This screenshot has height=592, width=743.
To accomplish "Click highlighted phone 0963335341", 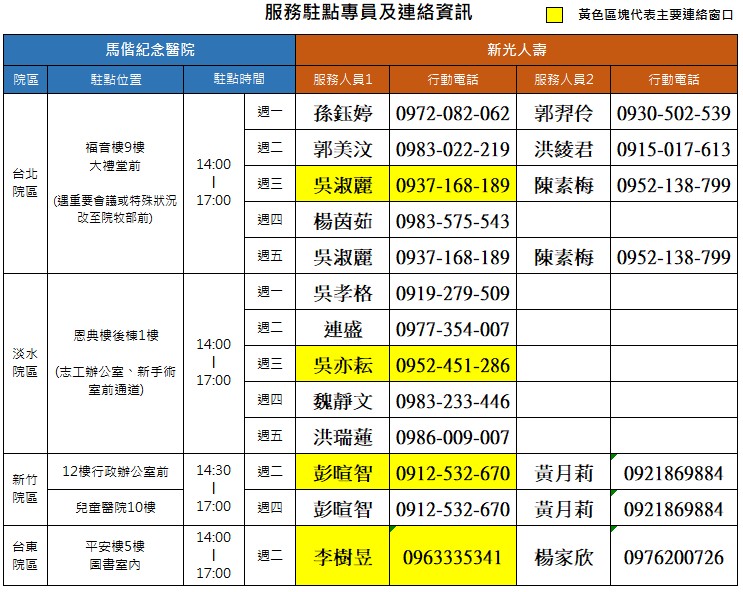I will click(453, 557).
